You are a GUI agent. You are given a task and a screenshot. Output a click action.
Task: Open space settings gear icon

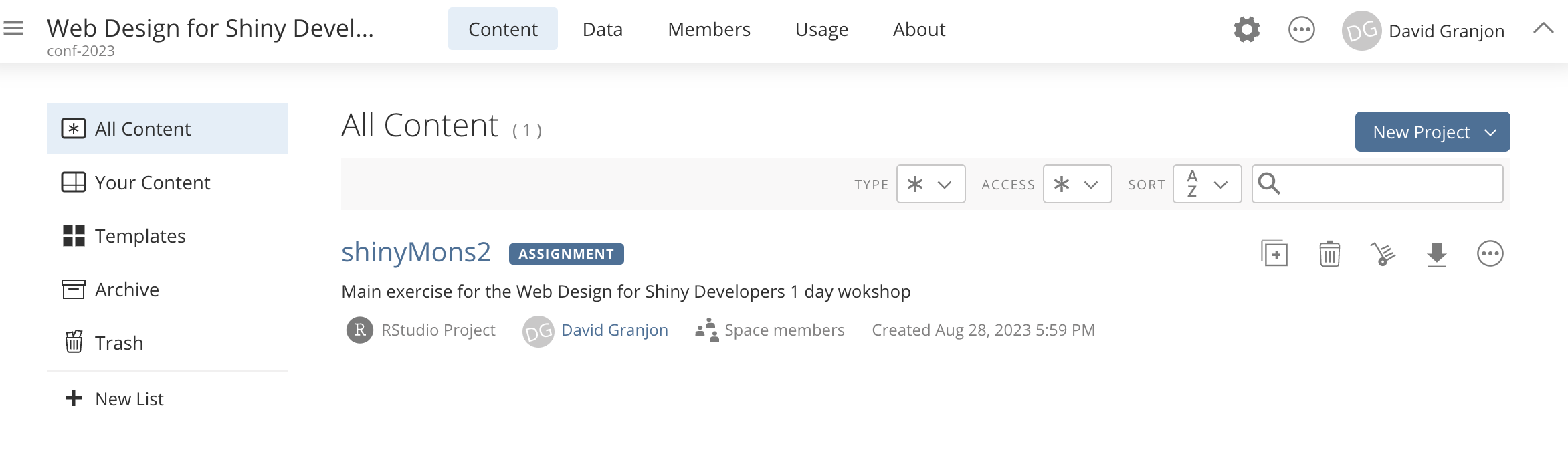(1247, 30)
